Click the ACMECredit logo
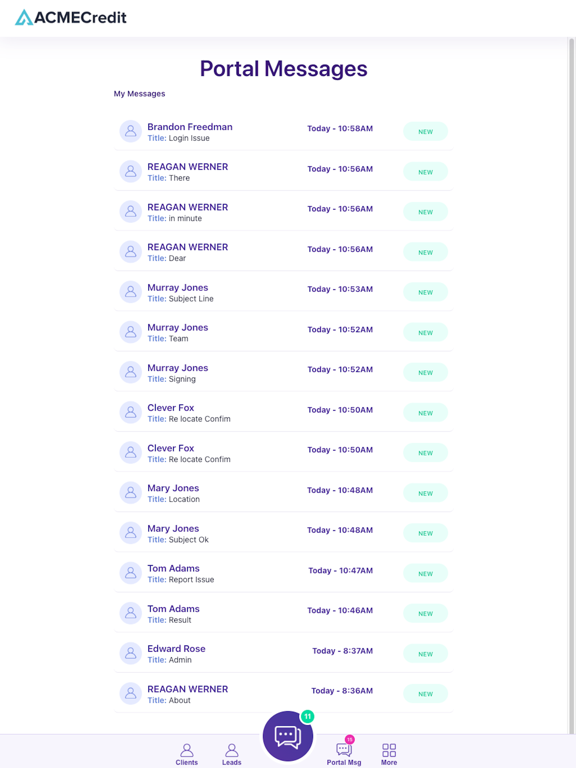 coord(71,18)
